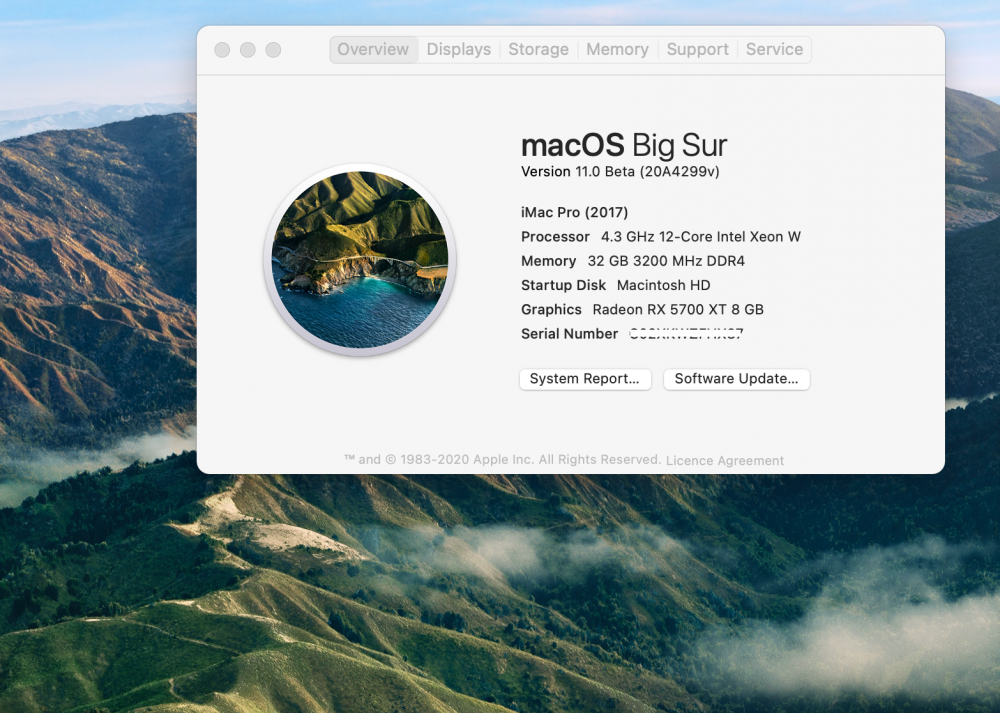Close the About This Mac window
The width and height of the screenshot is (1000, 713).
[222, 50]
